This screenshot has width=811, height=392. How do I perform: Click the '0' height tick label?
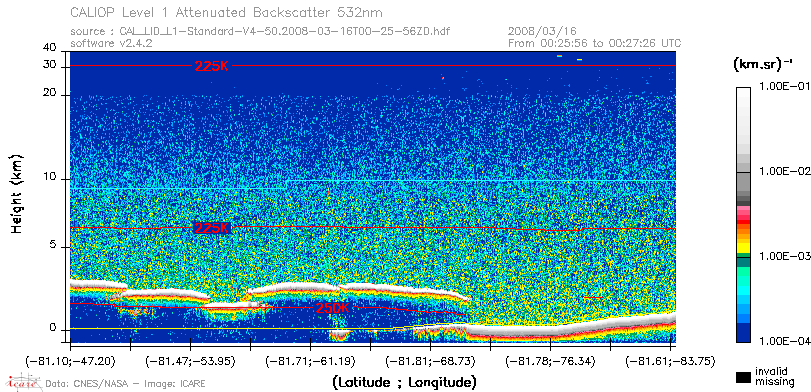pos(53,328)
